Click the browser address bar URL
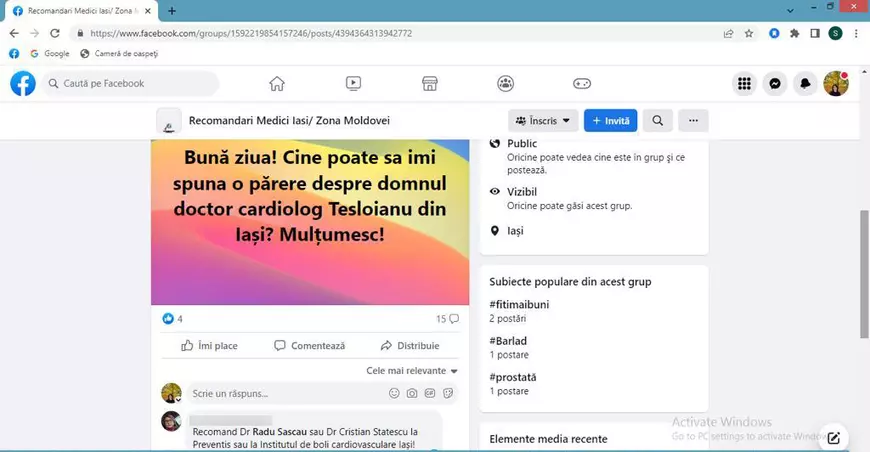The image size is (870, 452). pos(251,33)
